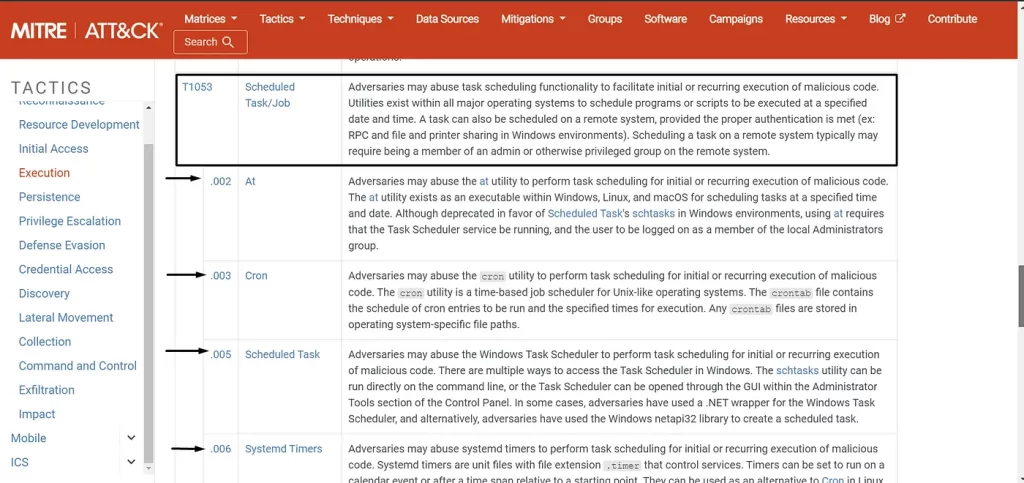This screenshot has width=1024, height=483.
Task: Click the Search magnifier button
Action: pyautogui.click(x=210, y=42)
